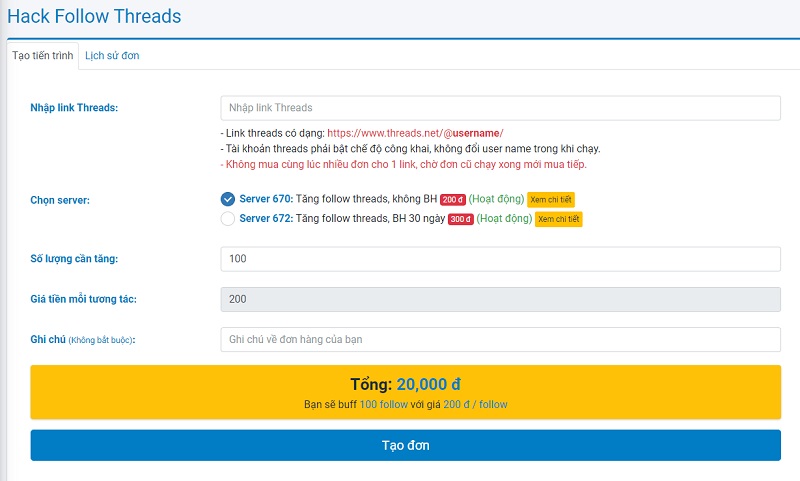Click the Tổng: 20,000 đ total text
This screenshot has height=481, width=800.
point(406,384)
